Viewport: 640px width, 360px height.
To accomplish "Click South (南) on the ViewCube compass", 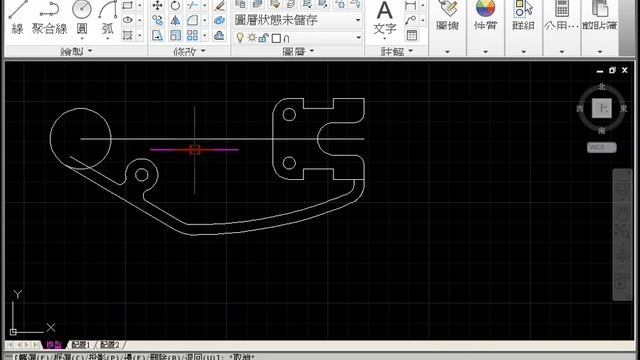I will (602, 131).
